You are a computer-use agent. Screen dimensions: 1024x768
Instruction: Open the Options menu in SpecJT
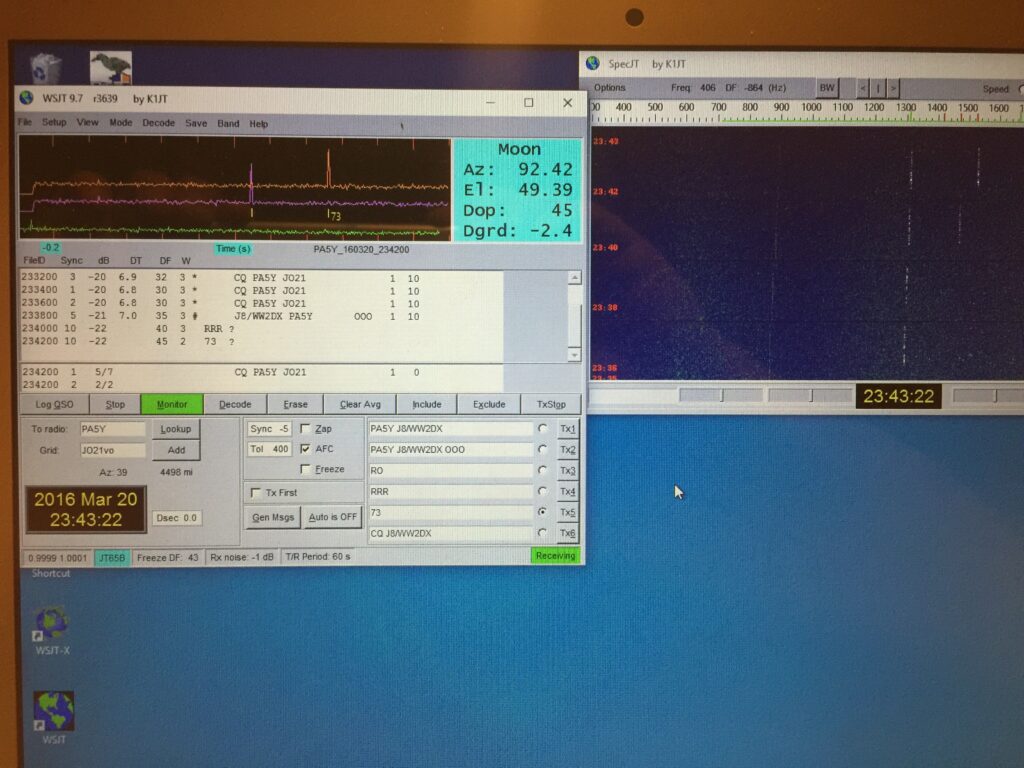pyautogui.click(x=610, y=88)
